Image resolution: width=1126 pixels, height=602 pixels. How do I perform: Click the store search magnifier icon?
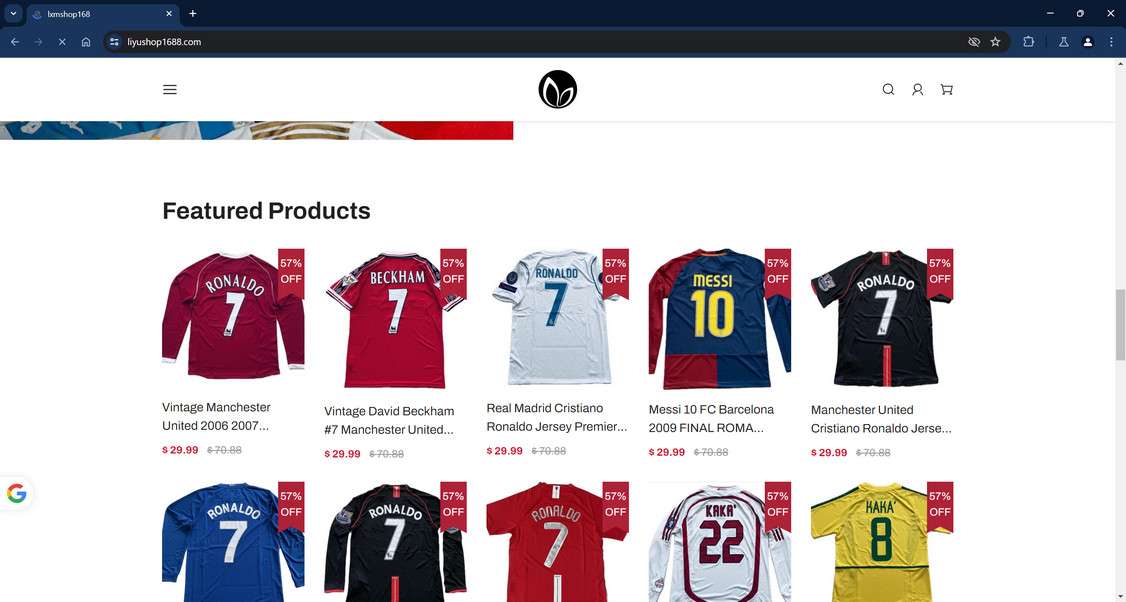click(x=888, y=90)
